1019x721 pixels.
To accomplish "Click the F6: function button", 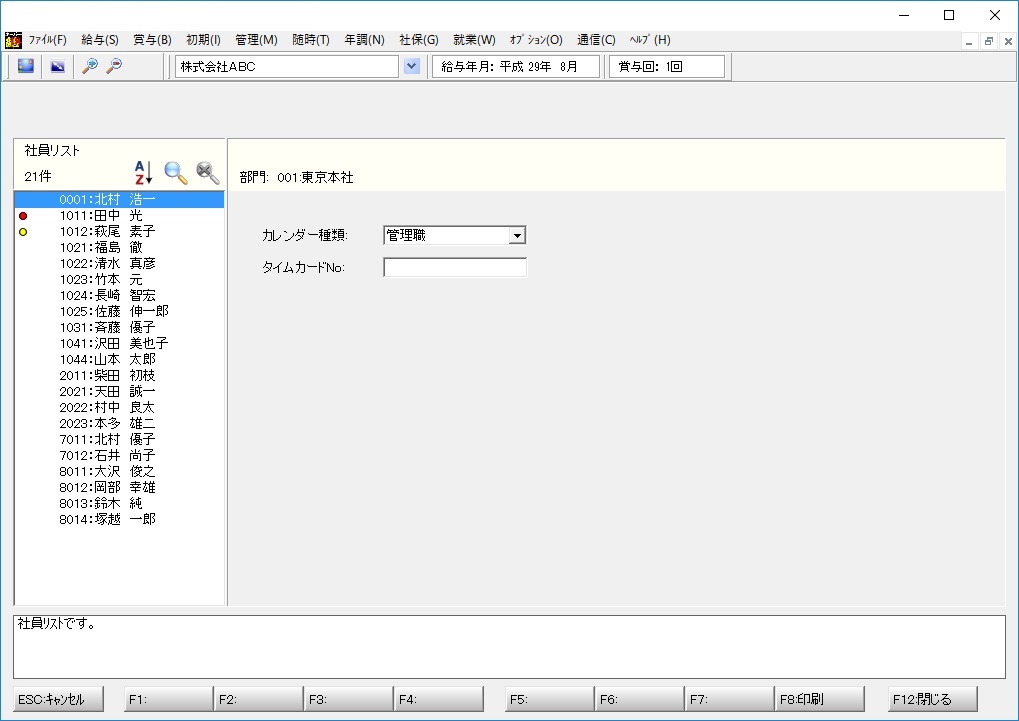I will [x=639, y=700].
